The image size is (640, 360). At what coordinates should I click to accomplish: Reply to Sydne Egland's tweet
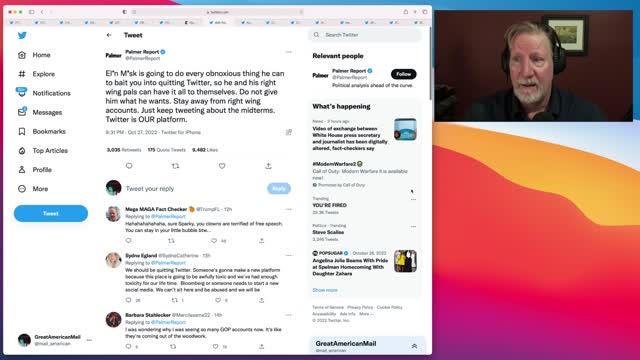pos(128,300)
